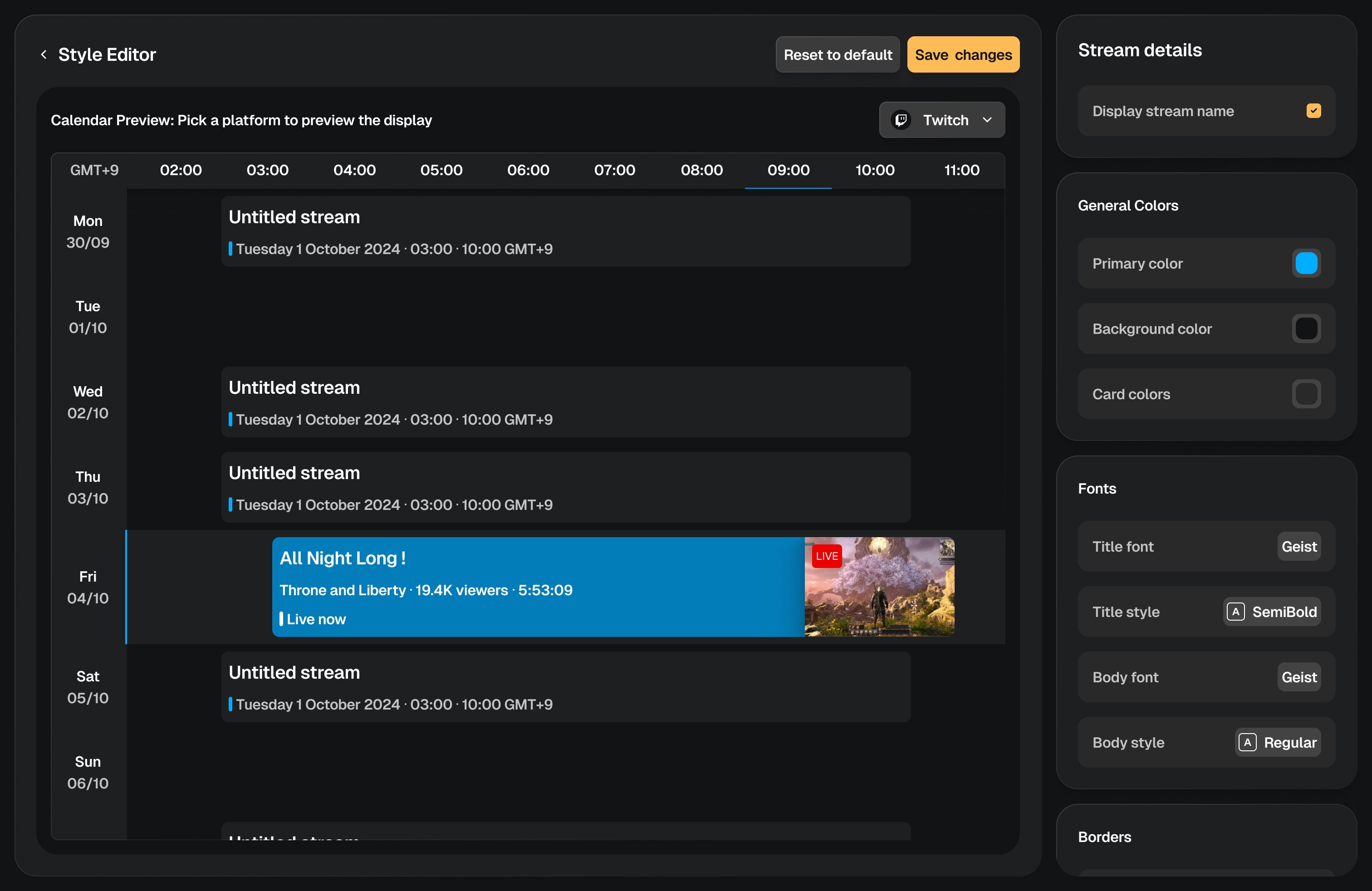Click the back arrow beside Style Editor

[44, 55]
